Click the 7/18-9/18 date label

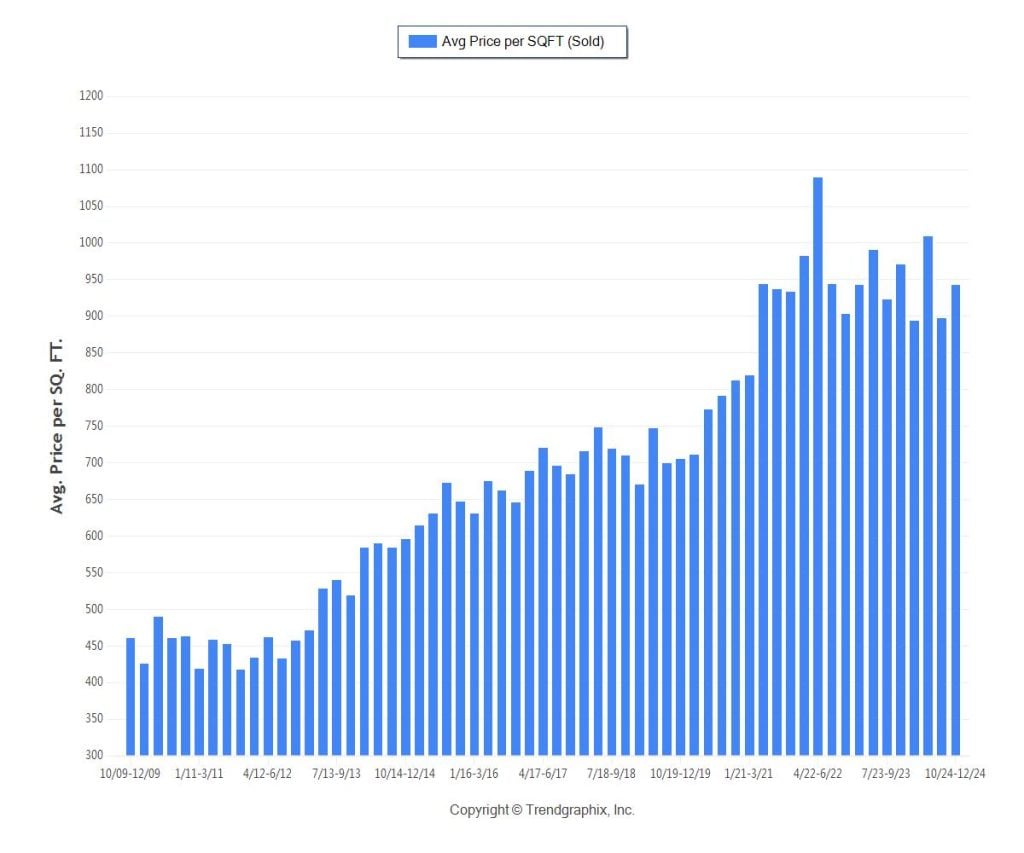click(611, 773)
